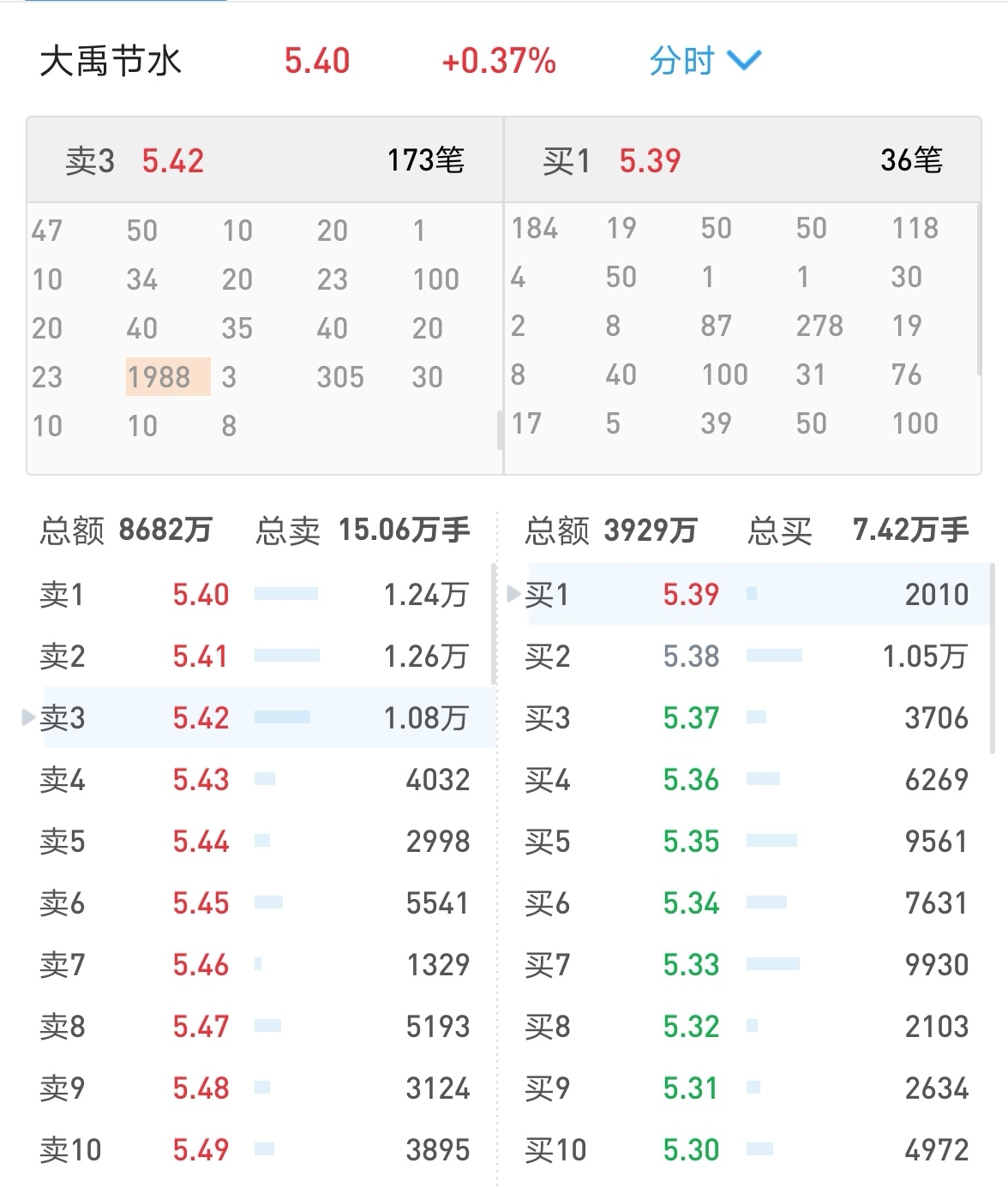Click the arrow marker beside 卖3 row
The image size is (1008, 1187).
[x=29, y=717]
